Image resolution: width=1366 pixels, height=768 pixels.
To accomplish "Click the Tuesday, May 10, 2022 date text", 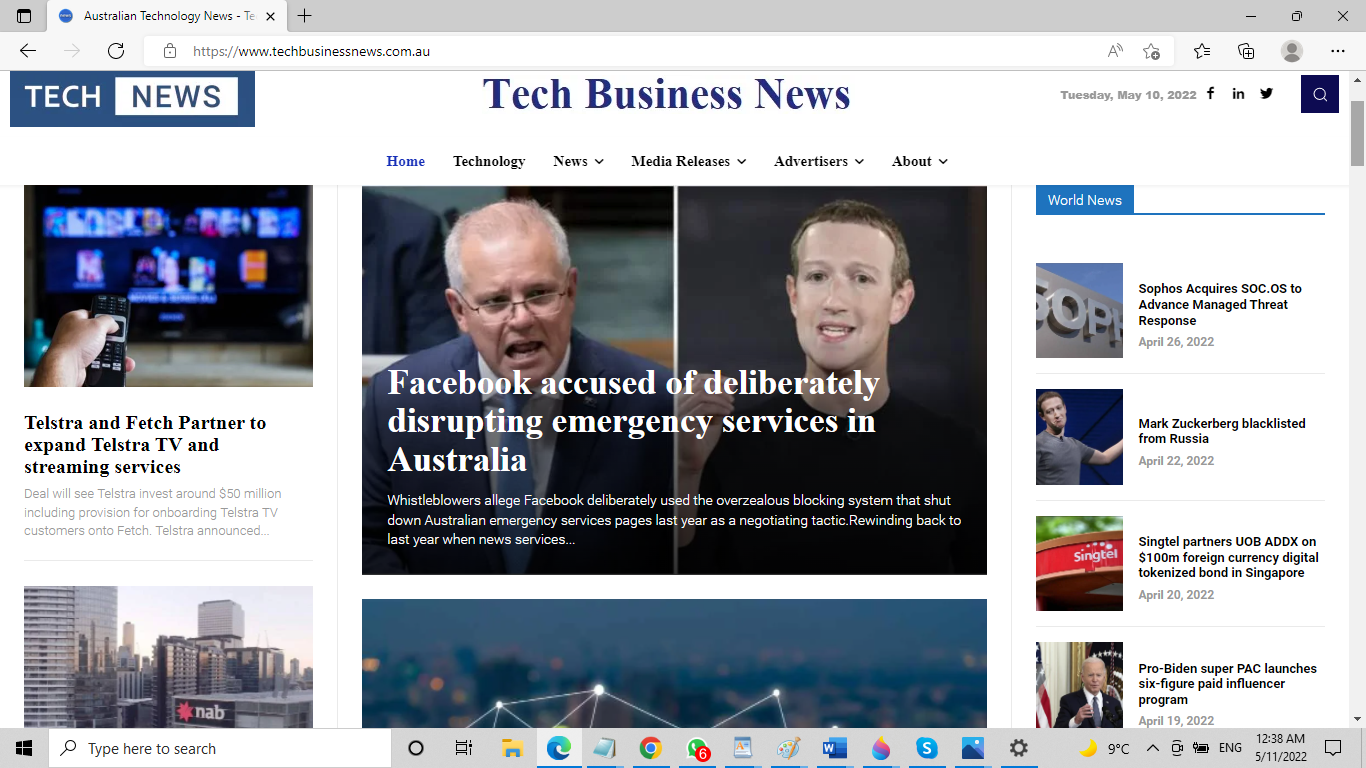I will (x=1128, y=95).
